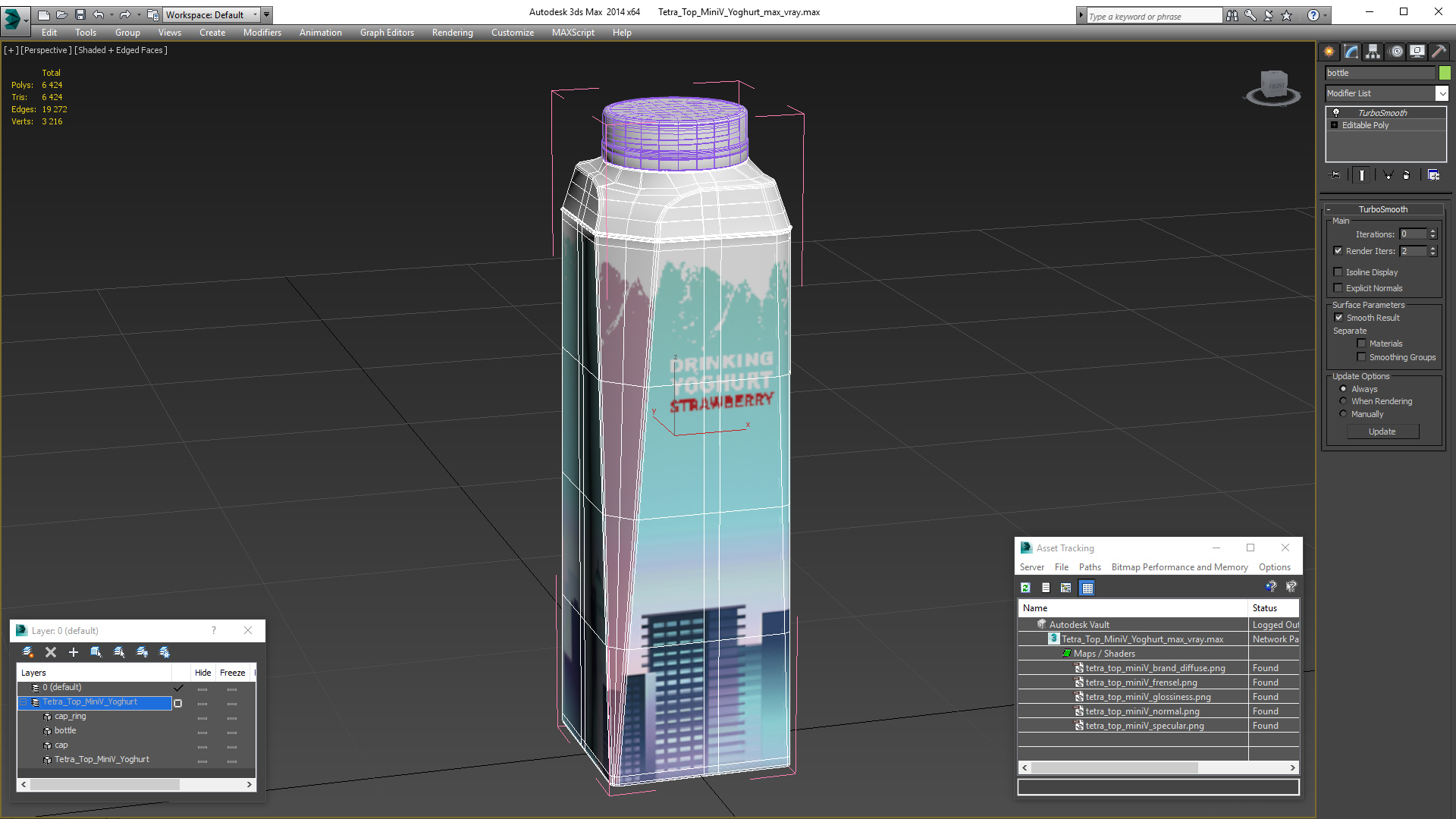
Task: Click Remove Modifier trash icon
Action: [1407, 175]
